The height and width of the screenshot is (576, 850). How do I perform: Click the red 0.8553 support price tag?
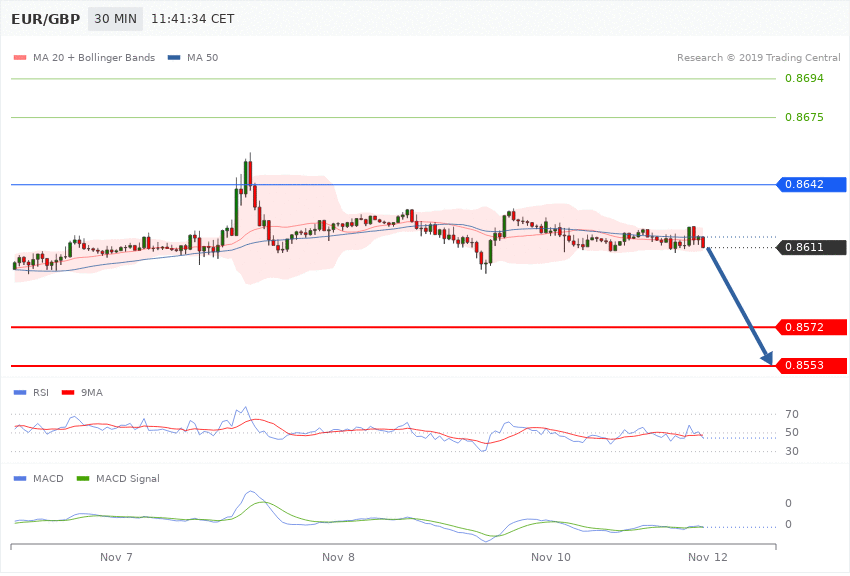[812, 365]
